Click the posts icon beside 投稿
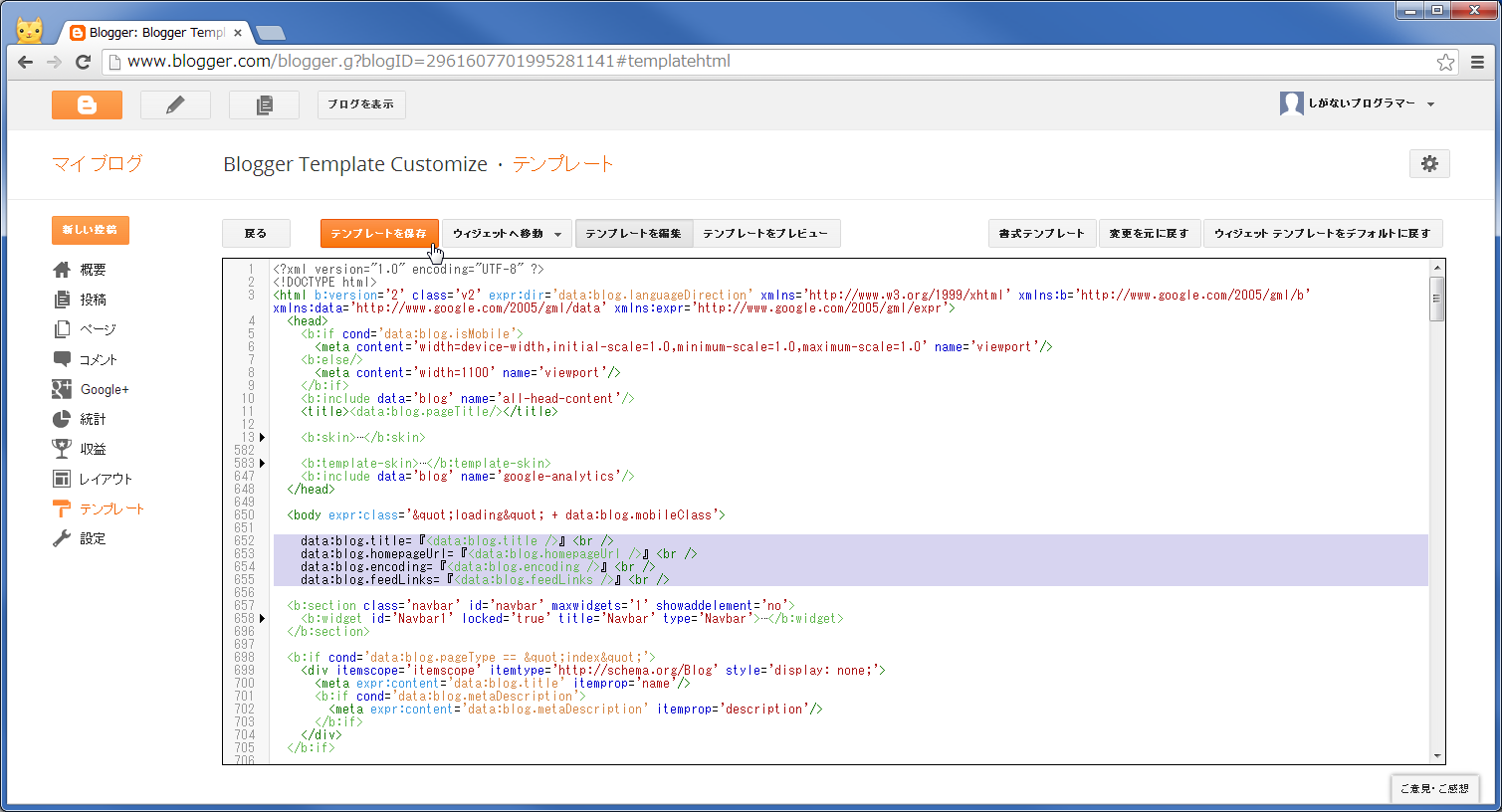This screenshot has height=812, width=1502. point(62,300)
